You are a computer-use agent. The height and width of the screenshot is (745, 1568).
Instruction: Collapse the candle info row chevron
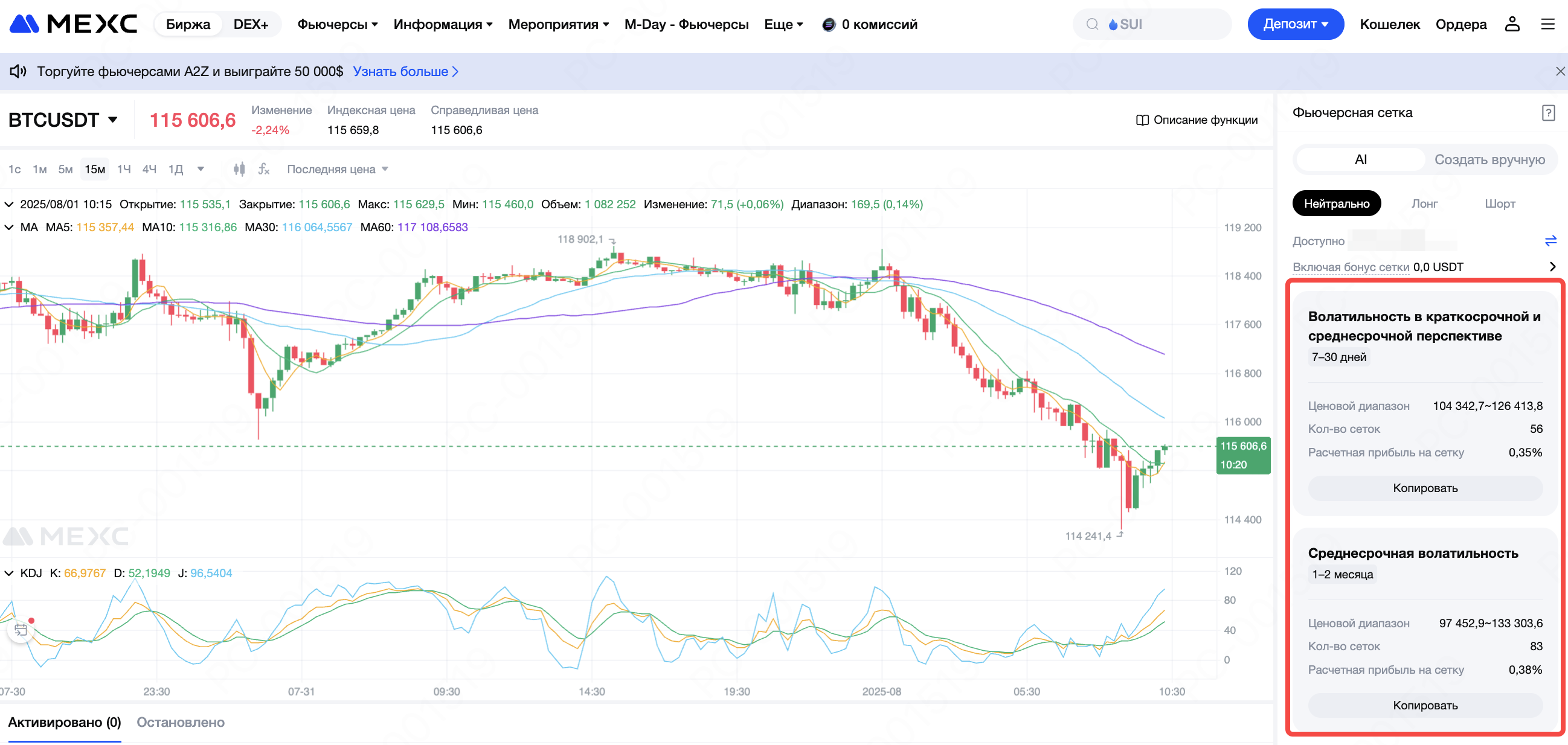tap(9, 204)
